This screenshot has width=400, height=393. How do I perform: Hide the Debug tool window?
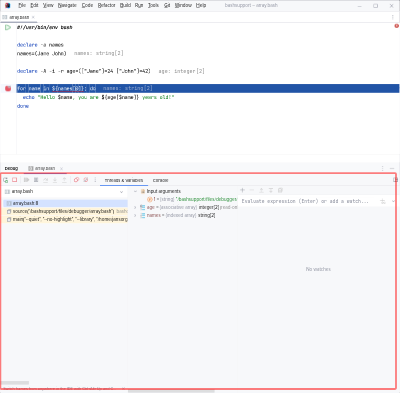pyautogui.click(x=392, y=168)
